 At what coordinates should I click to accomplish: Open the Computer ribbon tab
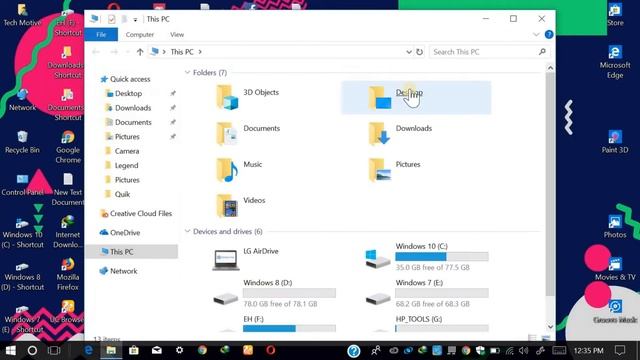(140, 35)
